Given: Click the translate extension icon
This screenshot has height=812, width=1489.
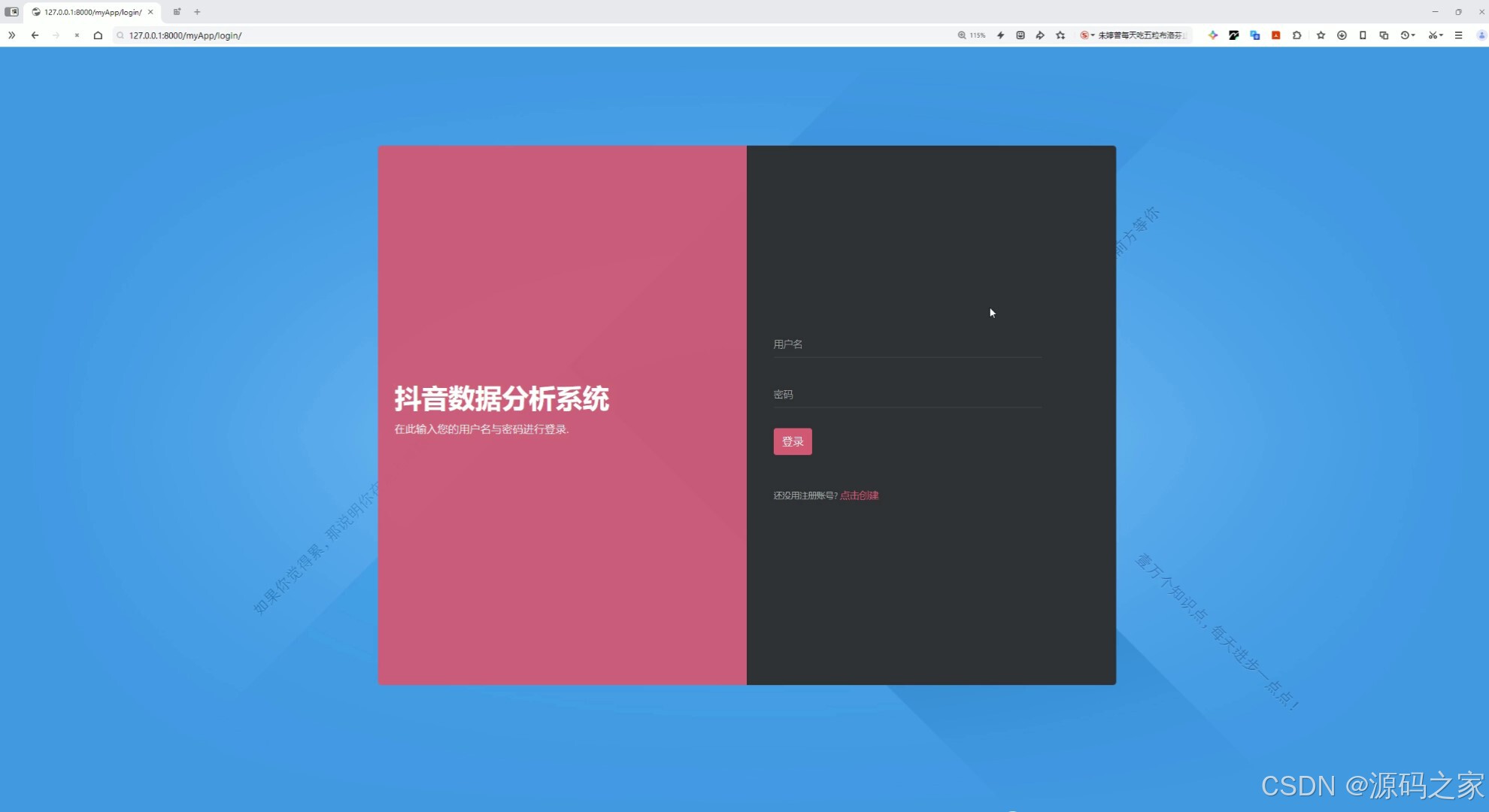Looking at the screenshot, I should click(x=1255, y=35).
